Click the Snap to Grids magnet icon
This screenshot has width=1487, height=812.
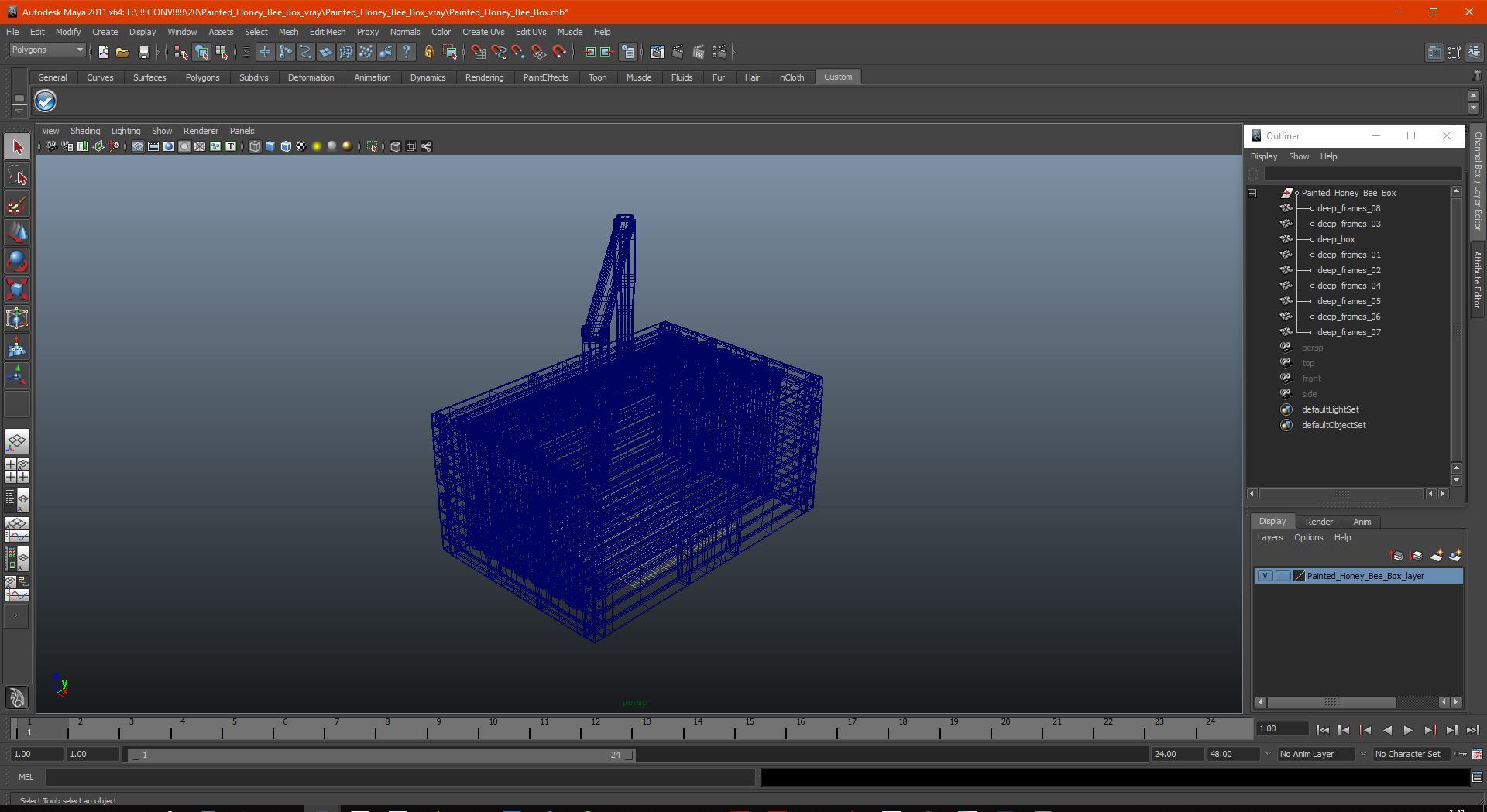[478, 52]
